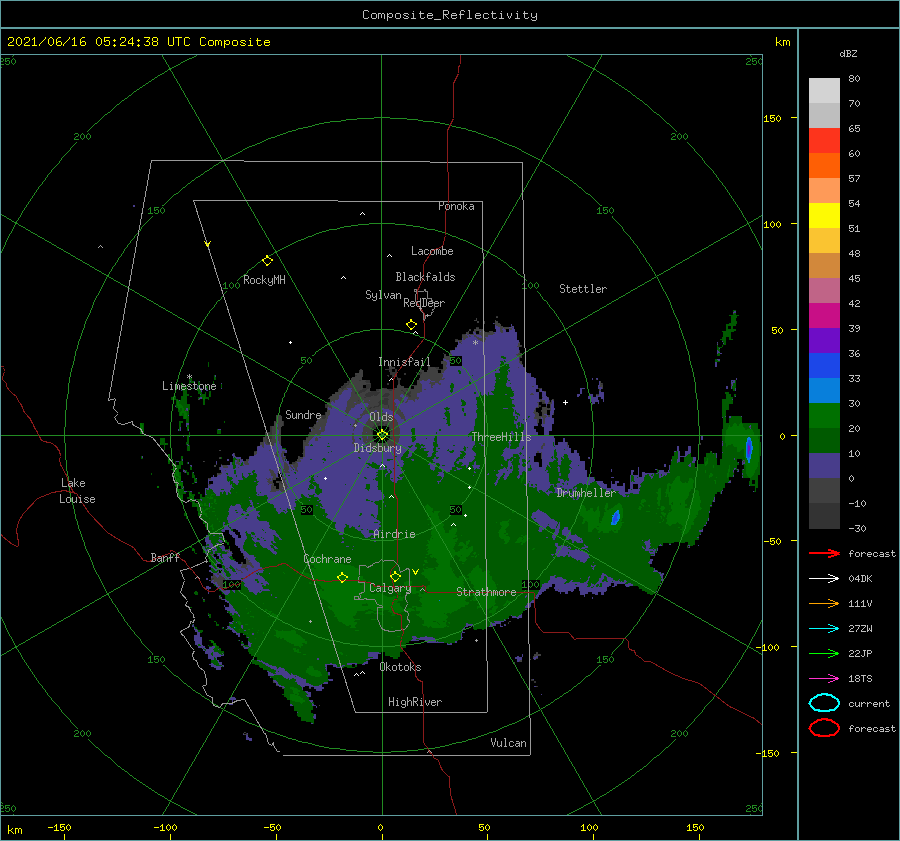This screenshot has width=900, height=841.
Task: Click the Ponoka label
Action: click(x=456, y=206)
